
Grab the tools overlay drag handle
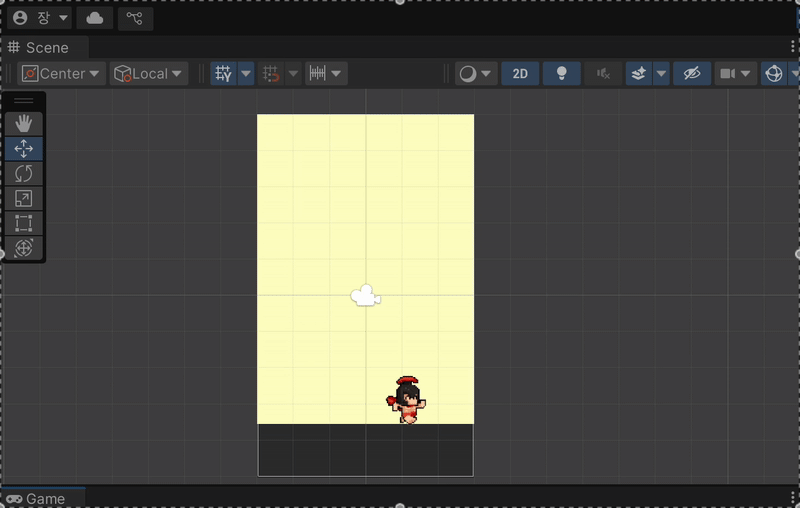click(x=23, y=101)
